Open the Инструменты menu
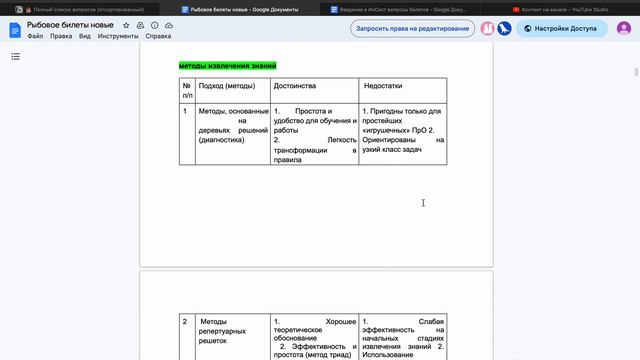640x360 pixels. (118, 36)
